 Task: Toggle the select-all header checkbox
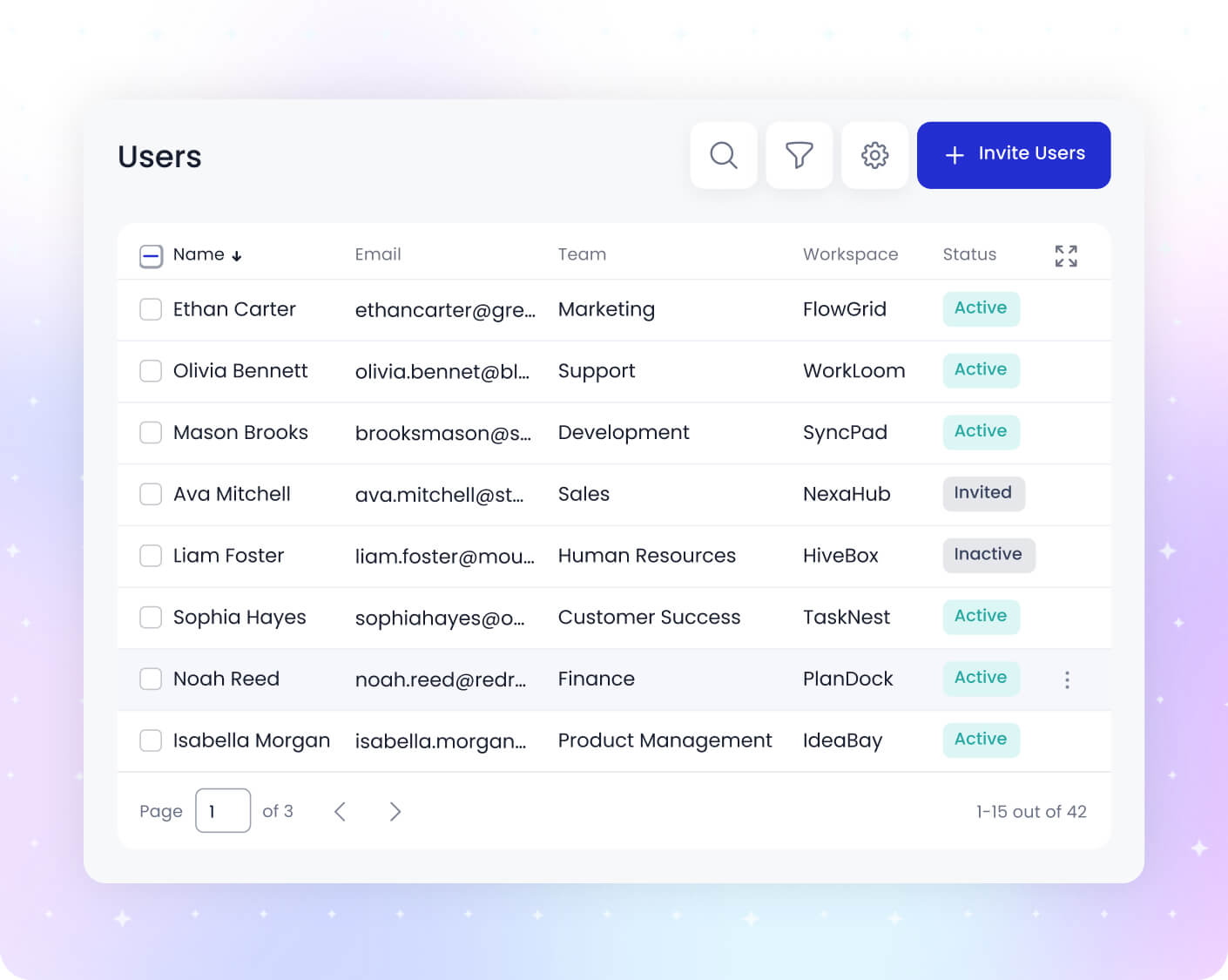tap(151, 256)
